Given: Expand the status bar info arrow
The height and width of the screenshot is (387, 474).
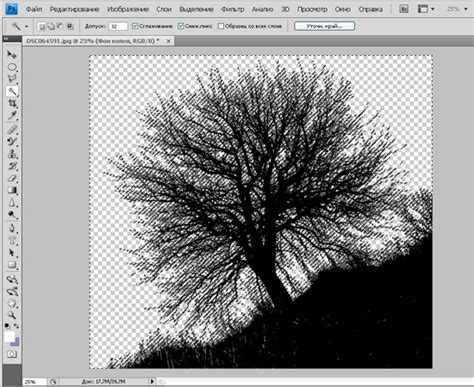Looking at the screenshot, I should point(152,381).
